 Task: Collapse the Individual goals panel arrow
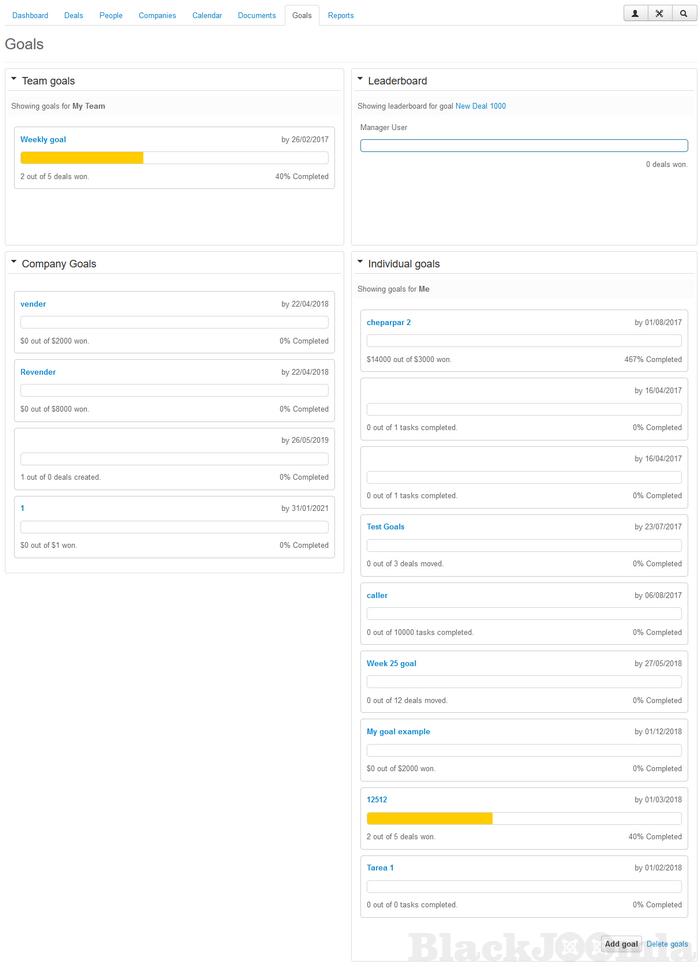pyautogui.click(x=360, y=261)
